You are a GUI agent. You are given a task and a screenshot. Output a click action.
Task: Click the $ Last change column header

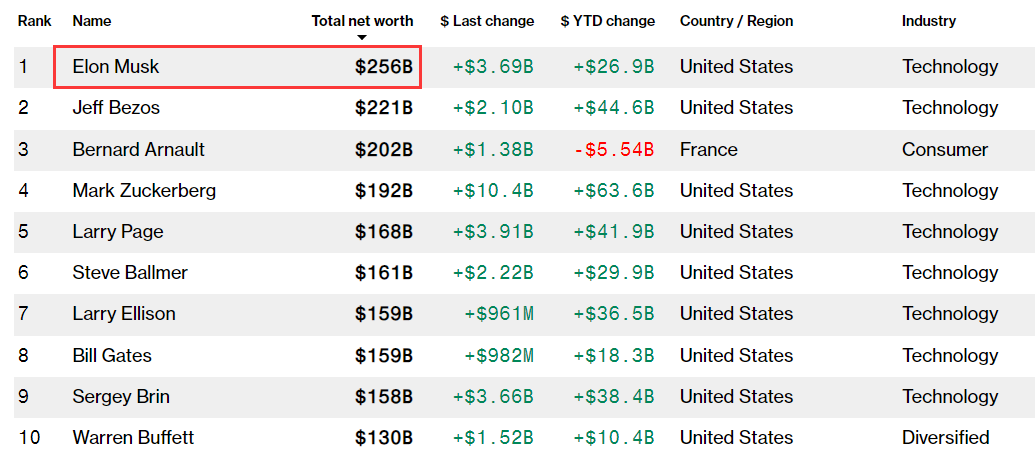487,21
